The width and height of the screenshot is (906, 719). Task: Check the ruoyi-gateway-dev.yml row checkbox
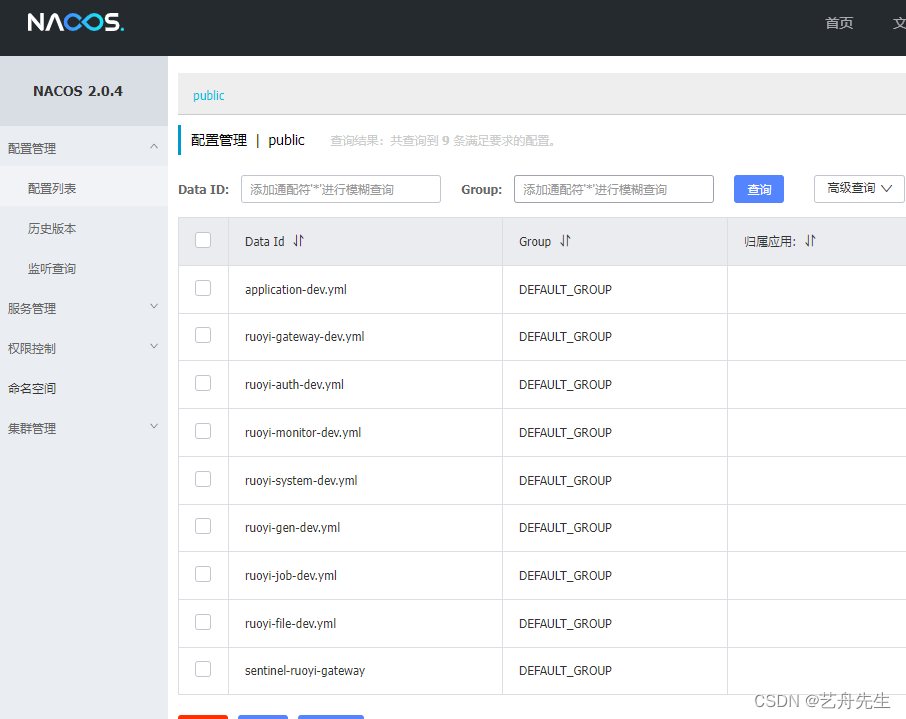(x=203, y=336)
